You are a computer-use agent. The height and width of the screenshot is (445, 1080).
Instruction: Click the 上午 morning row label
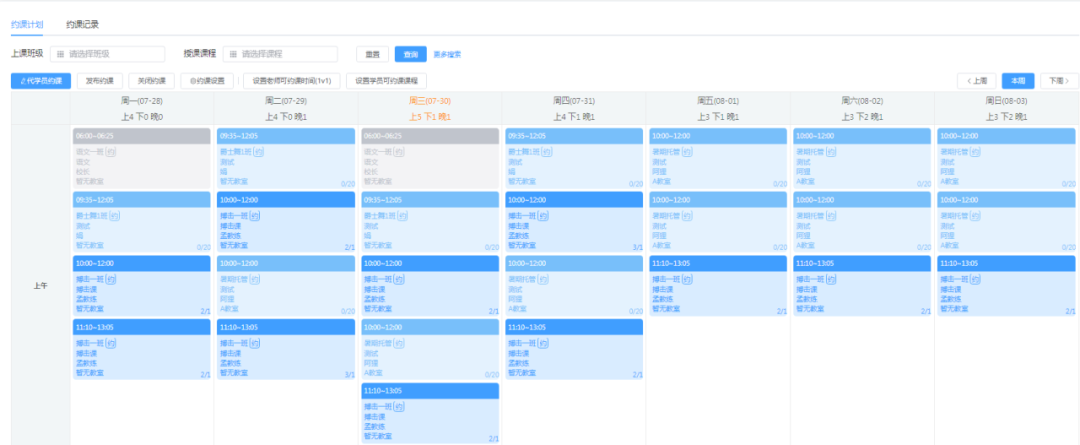click(40, 285)
